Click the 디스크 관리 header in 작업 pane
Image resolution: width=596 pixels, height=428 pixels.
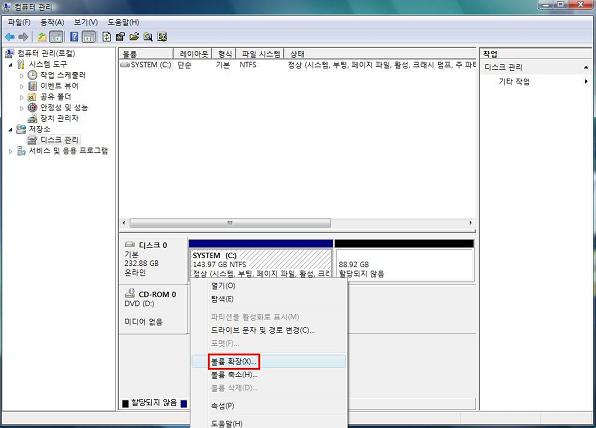click(x=536, y=68)
